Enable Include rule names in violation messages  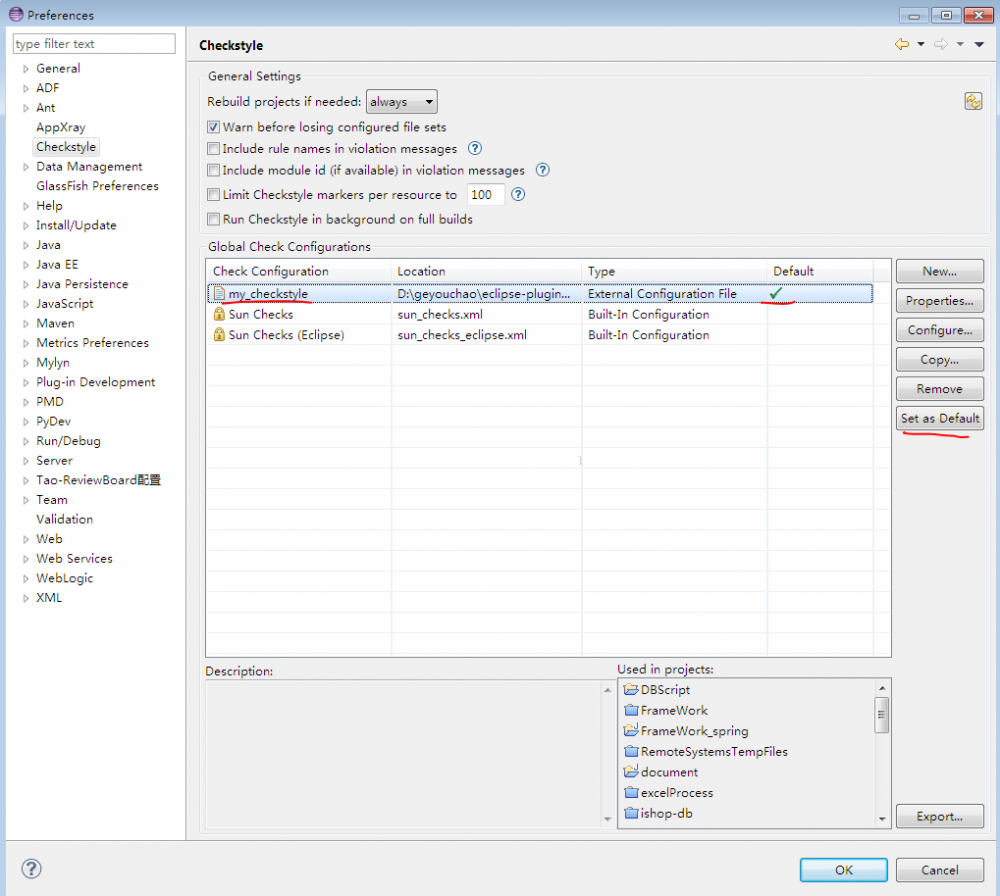(x=214, y=149)
